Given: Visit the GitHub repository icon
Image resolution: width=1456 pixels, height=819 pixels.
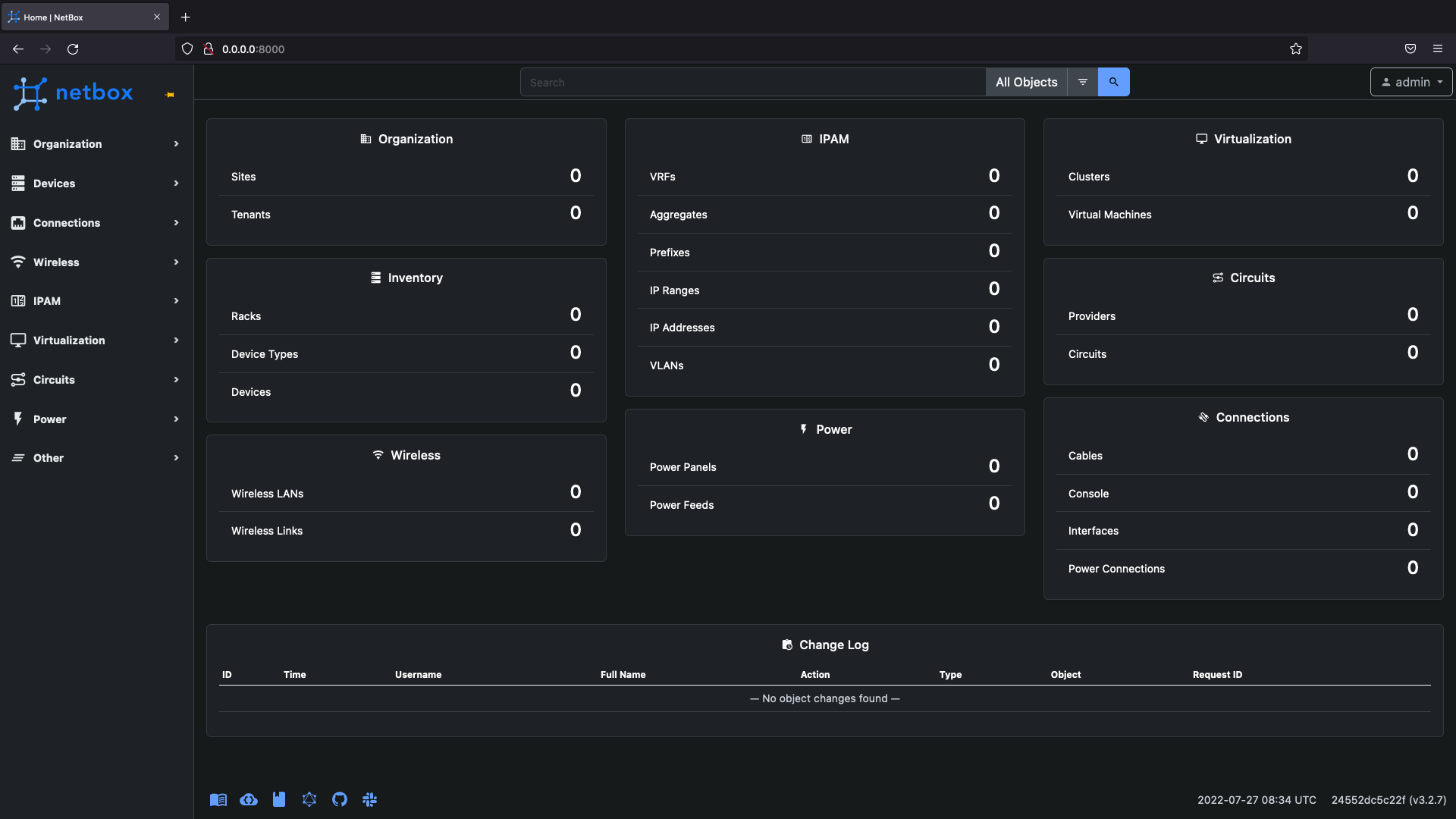Looking at the screenshot, I should [340, 799].
